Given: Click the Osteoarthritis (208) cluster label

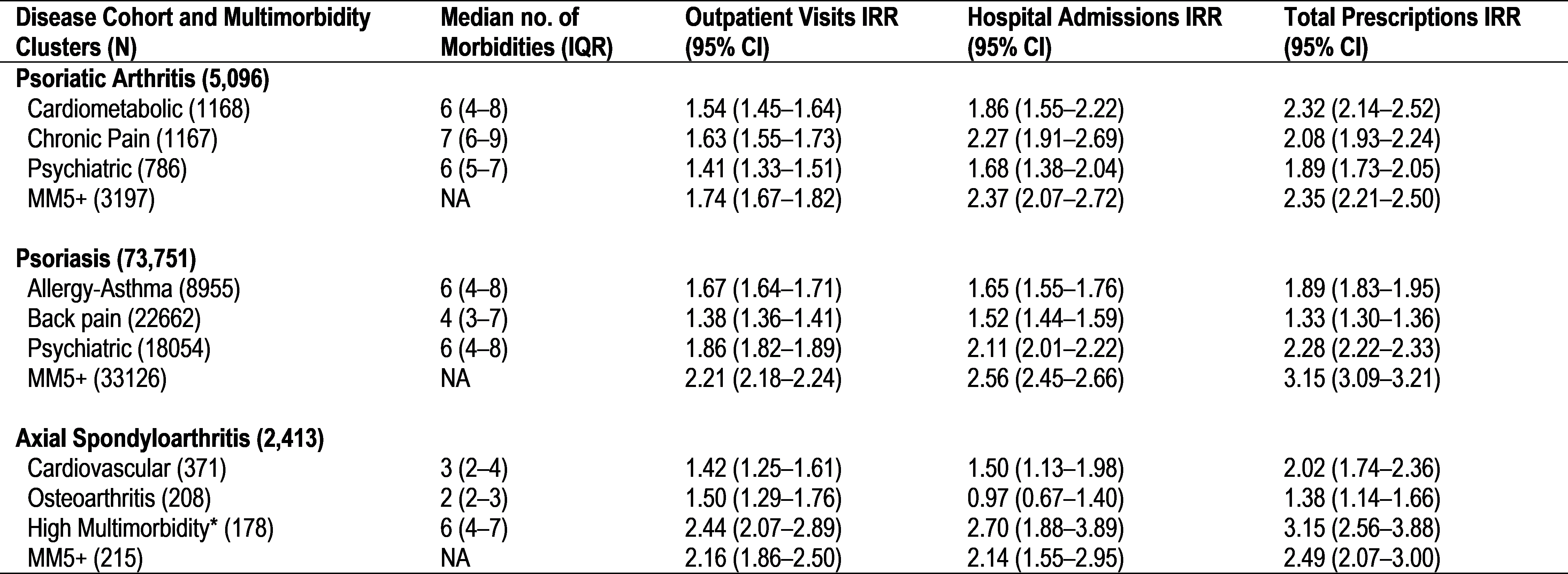Looking at the screenshot, I should point(119,499).
